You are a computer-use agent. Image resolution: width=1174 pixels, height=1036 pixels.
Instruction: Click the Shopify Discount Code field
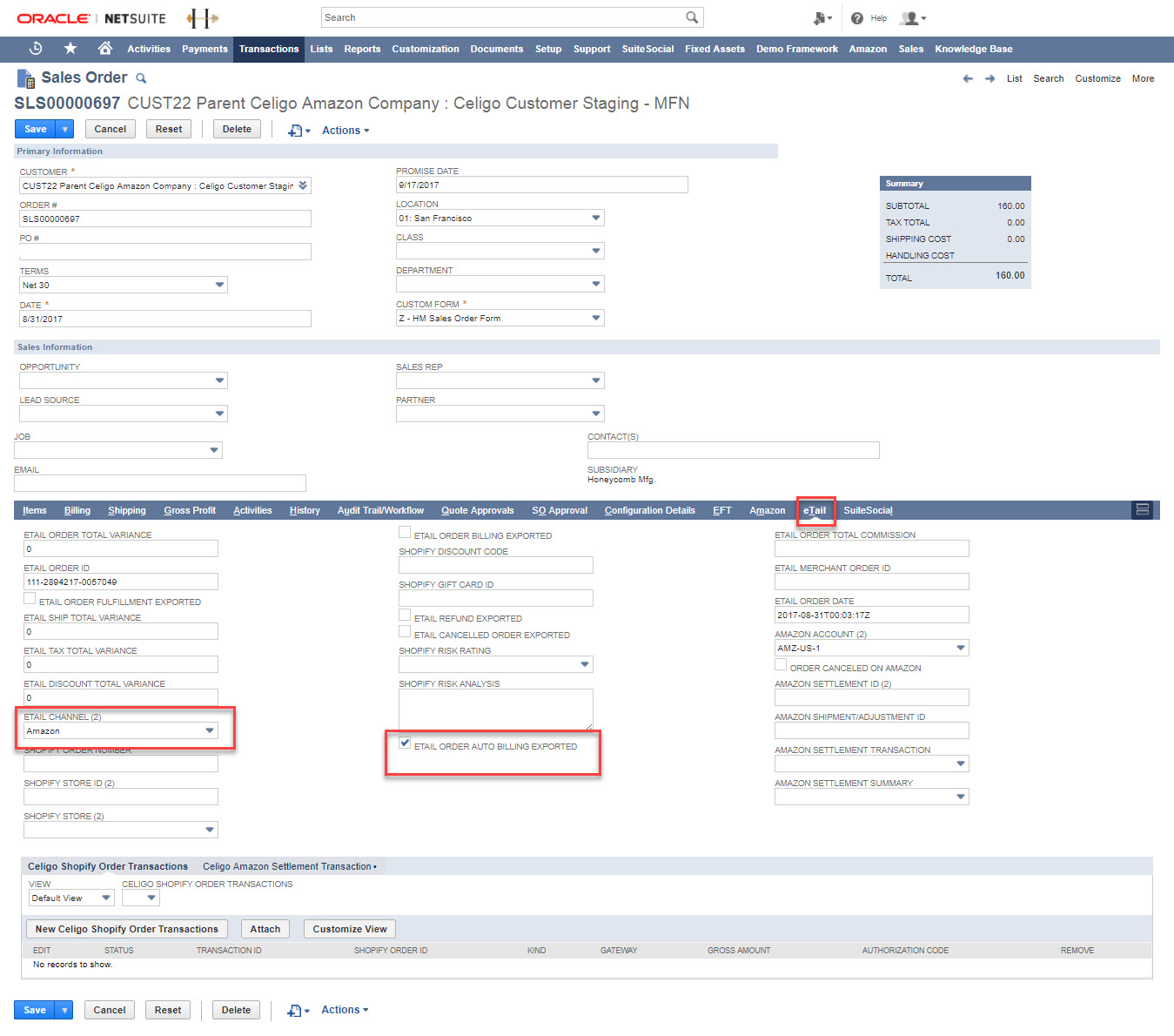click(x=496, y=565)
